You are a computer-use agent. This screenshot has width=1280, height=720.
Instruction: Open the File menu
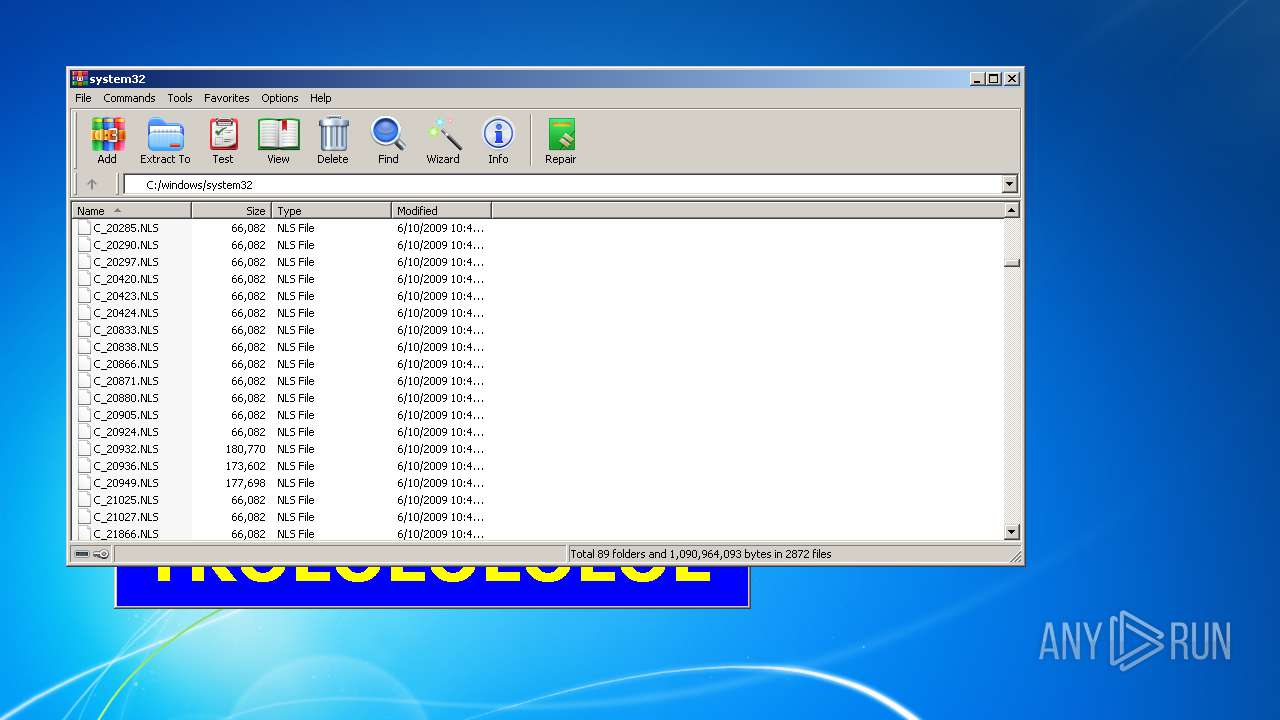coord(83,98)
